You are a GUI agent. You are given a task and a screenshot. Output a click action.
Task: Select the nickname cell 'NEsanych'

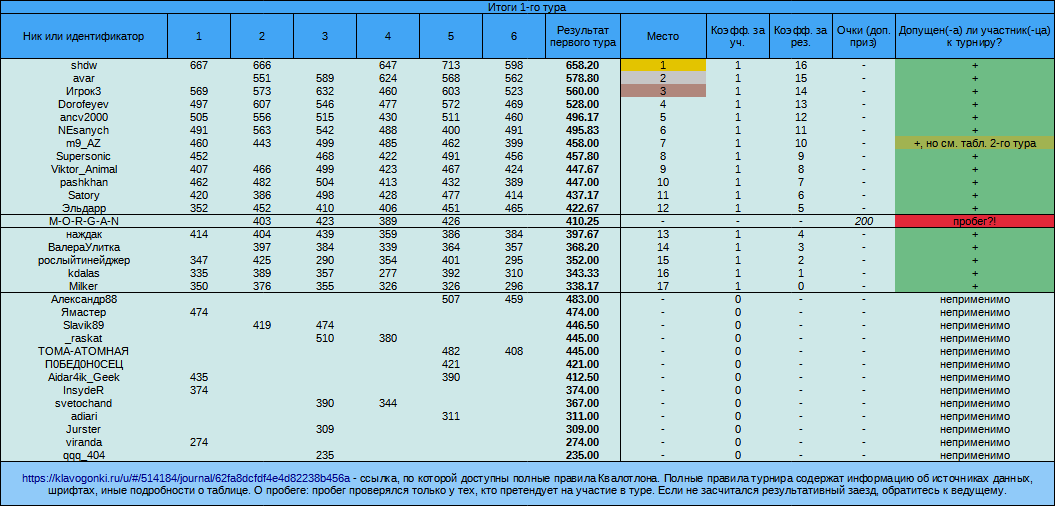(x=83, y=130)
